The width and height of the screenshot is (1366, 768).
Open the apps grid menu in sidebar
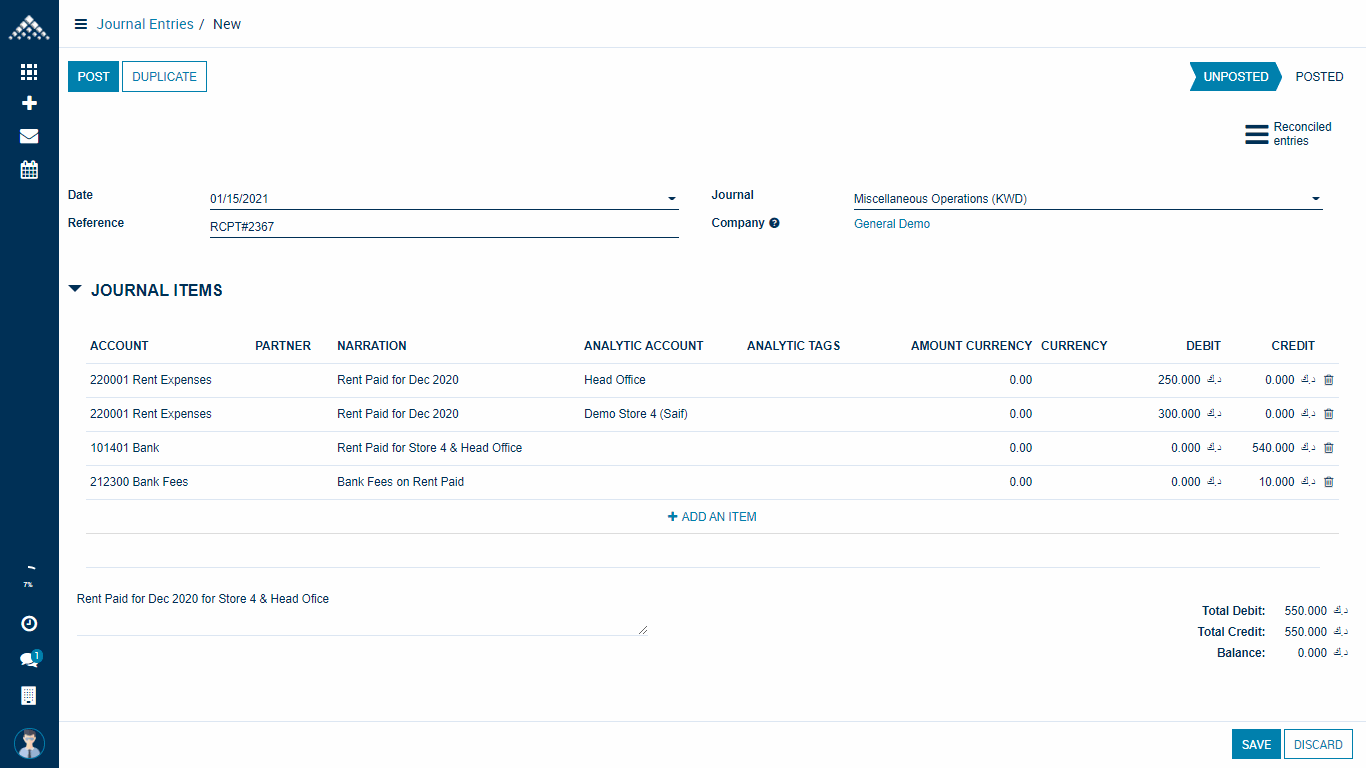pyautogui.click(x=29, y=72)
